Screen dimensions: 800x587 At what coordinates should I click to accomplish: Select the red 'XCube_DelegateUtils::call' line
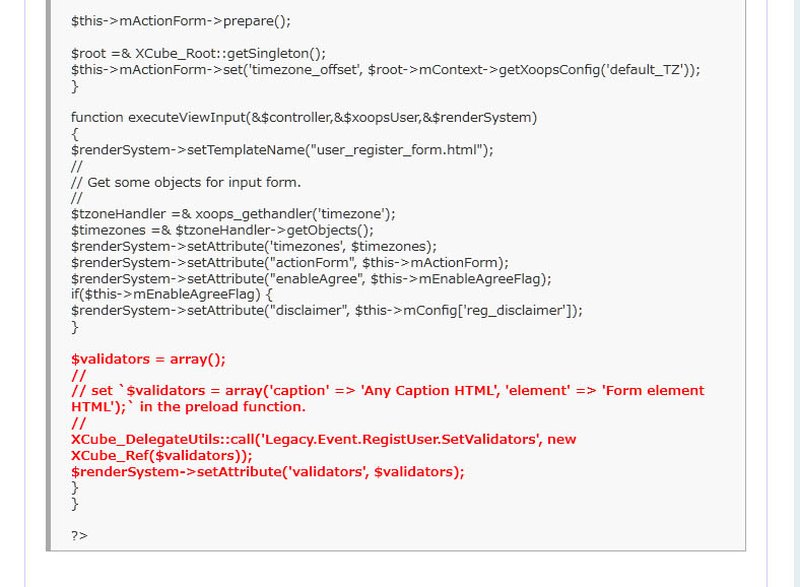point(323,440)
